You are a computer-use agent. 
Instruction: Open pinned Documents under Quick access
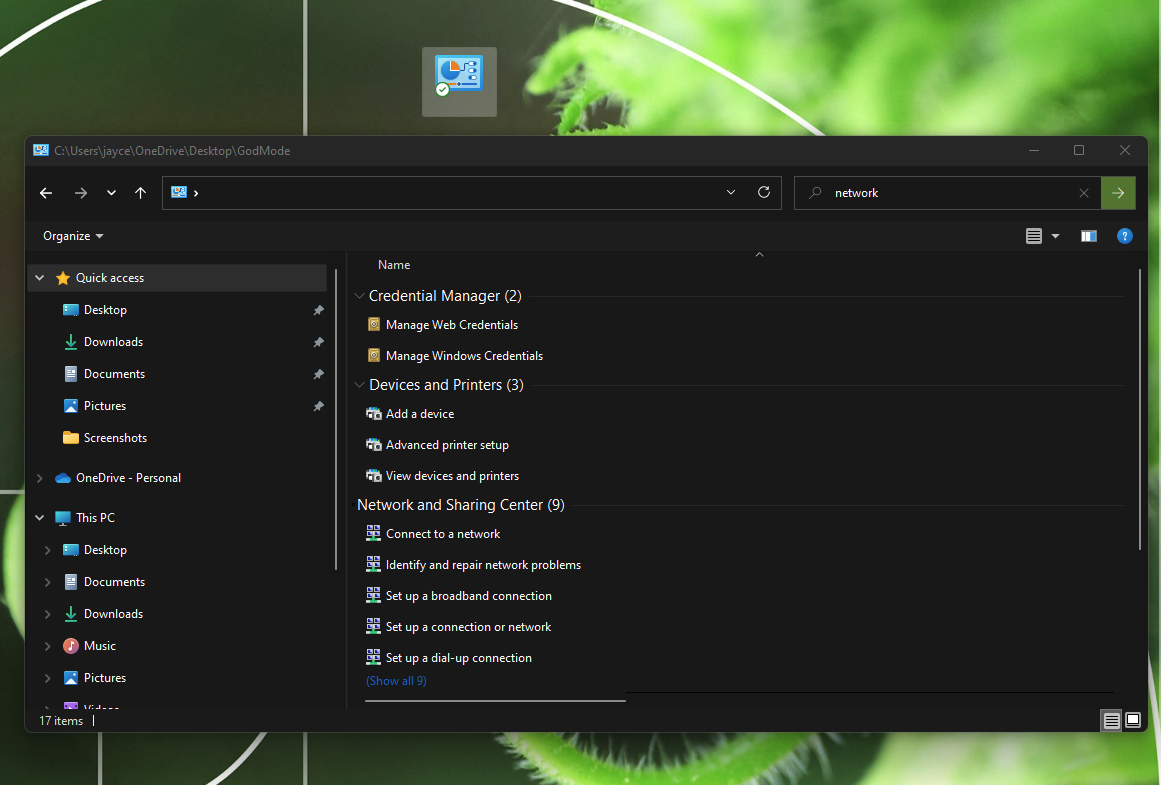[x=114, y=373]
